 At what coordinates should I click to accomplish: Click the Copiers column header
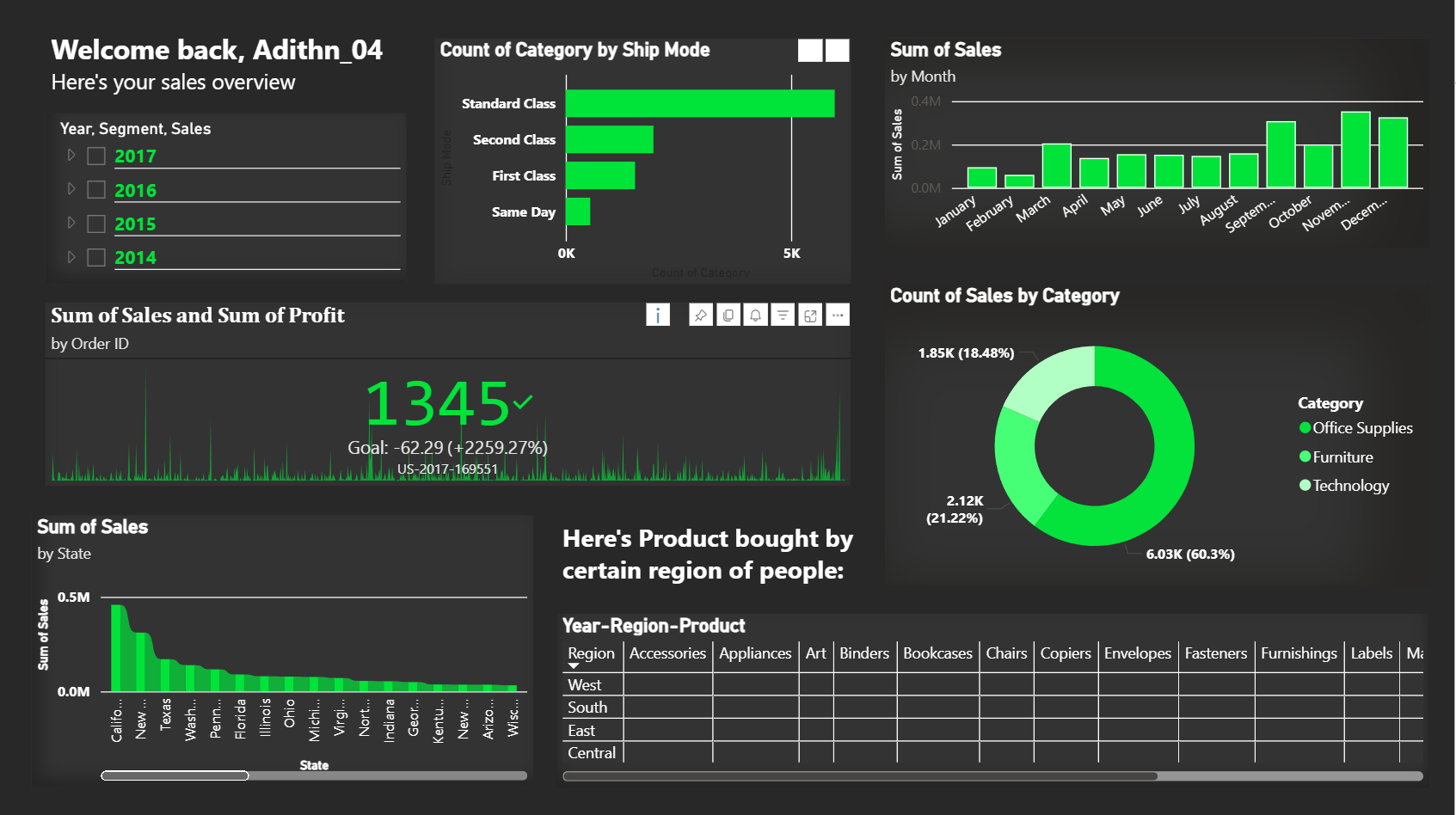[x=1066, y=653]
